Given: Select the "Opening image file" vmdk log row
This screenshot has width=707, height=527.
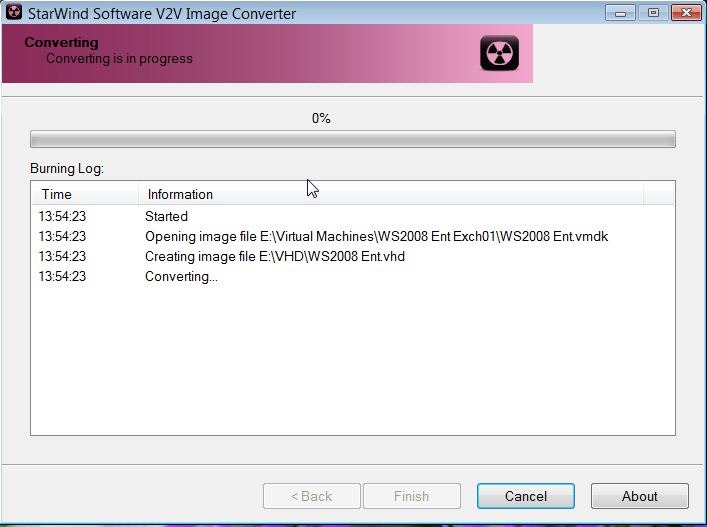Looking at the screenshot, I should tap(353, 236).
